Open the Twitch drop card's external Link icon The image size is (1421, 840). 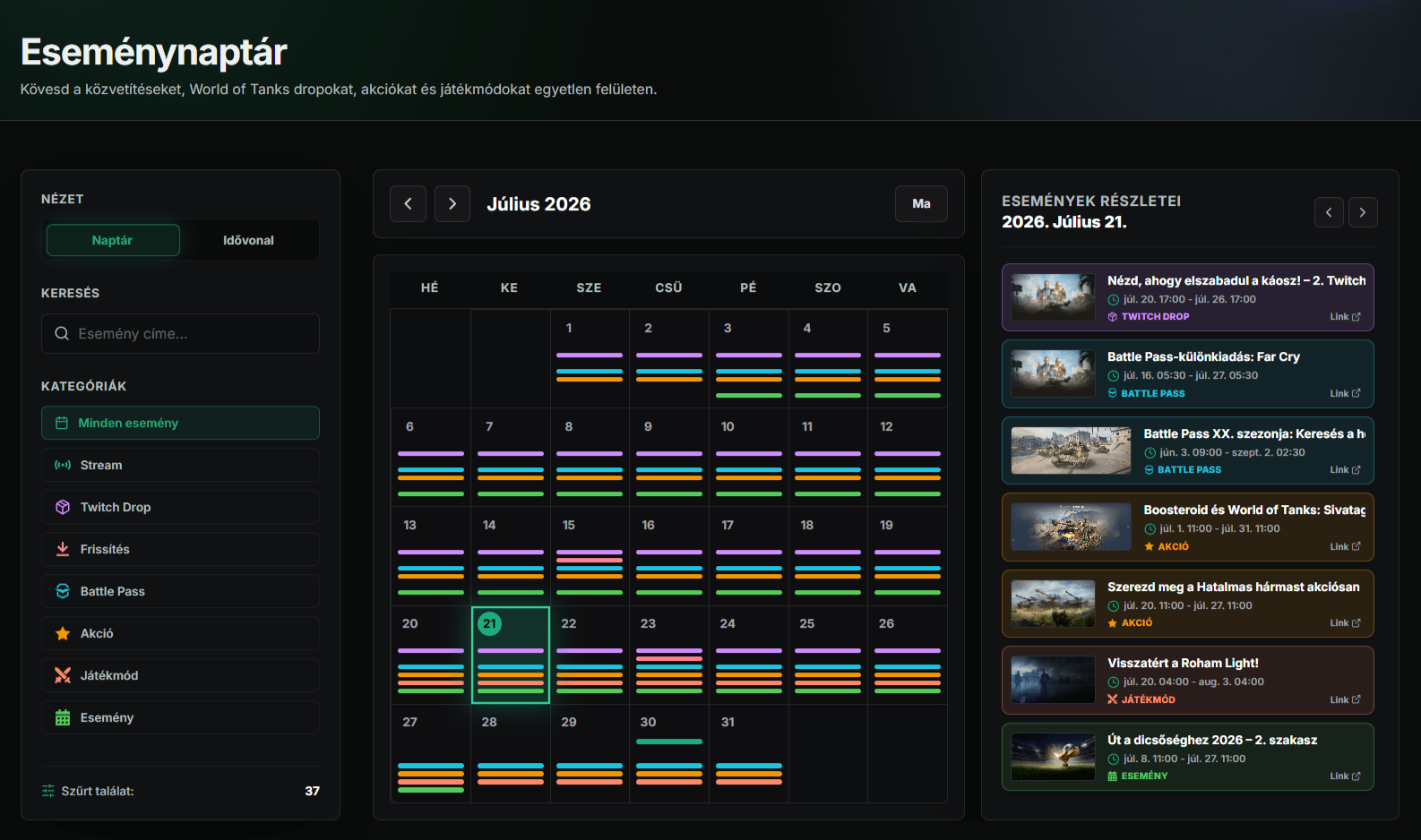click(1356, 316)
